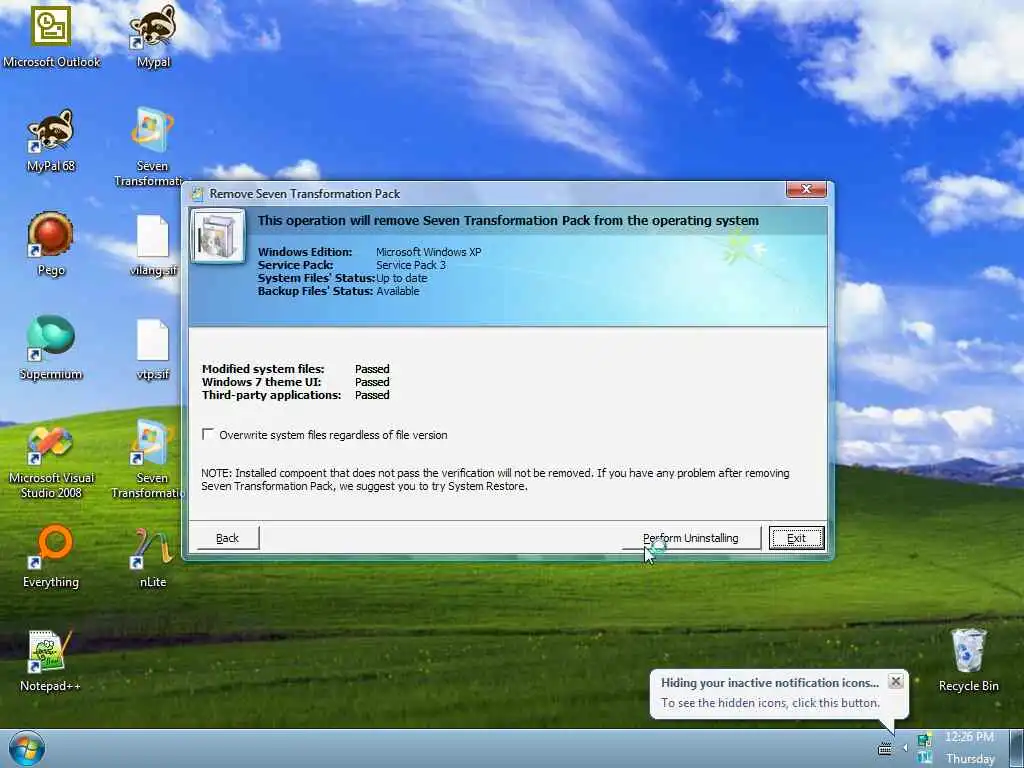The width and height of the screenshot is (1024, 768).
Task: Click the 'Third-party applications:' label
Action: 271,395
